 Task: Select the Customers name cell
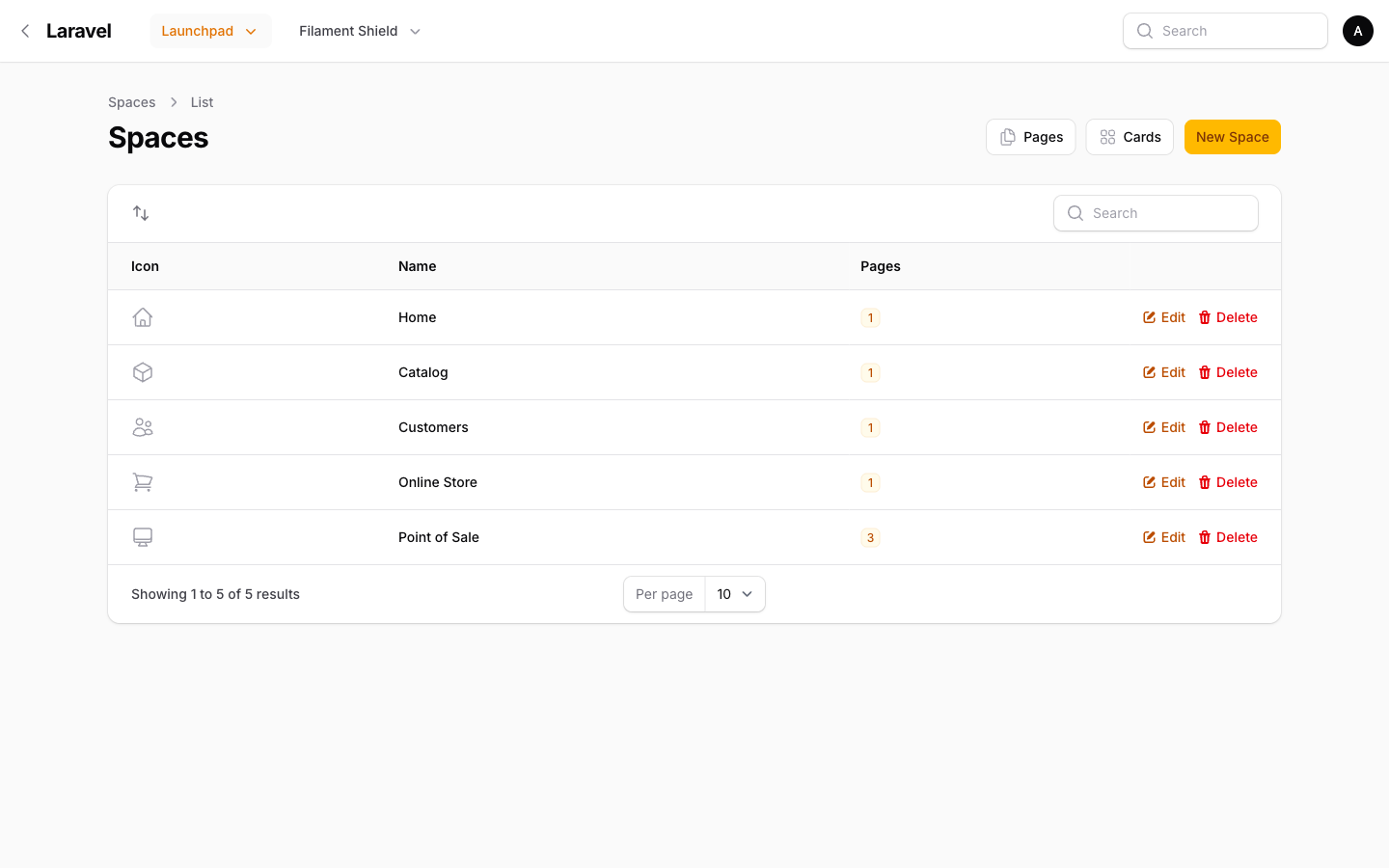433,427
